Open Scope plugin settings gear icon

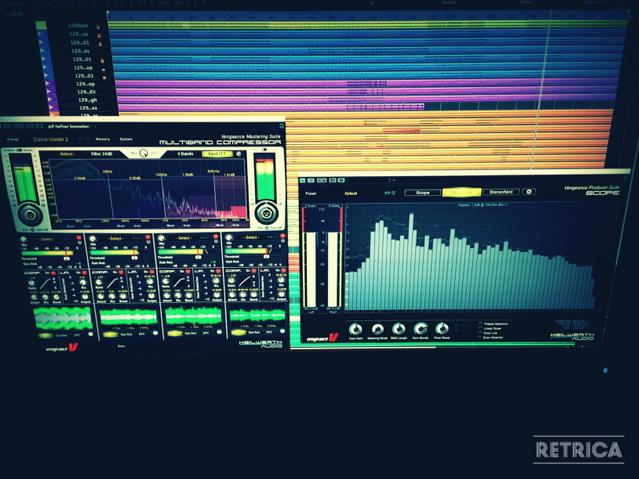coord(529,192)
